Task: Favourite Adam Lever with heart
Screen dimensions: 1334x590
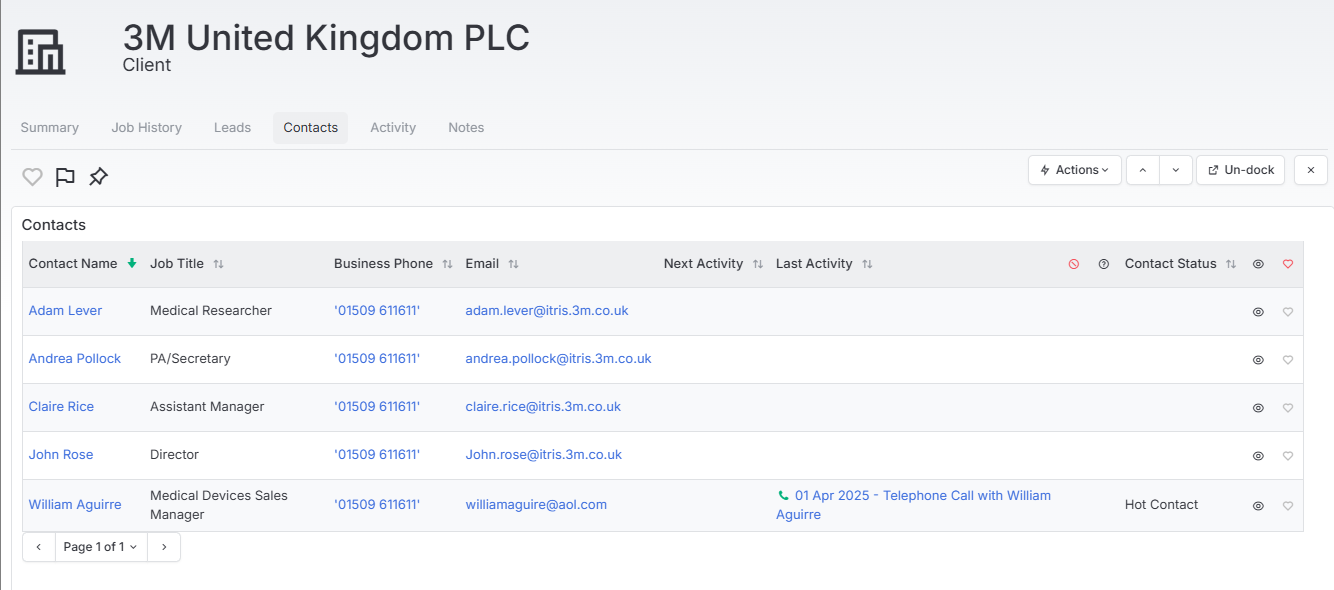Action: click(x=1288, y=312)
